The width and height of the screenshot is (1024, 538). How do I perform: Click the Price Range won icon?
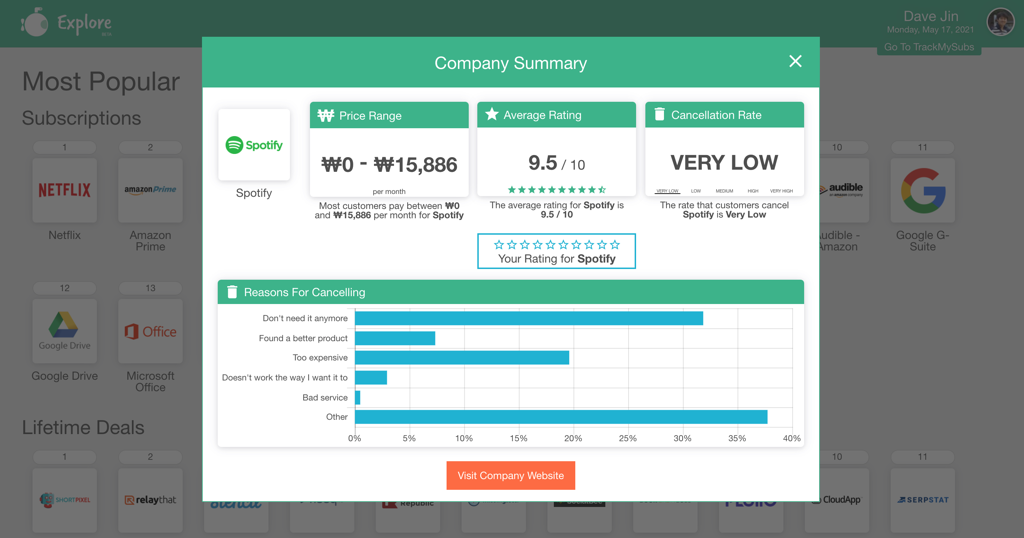click(x=325, y=116)
